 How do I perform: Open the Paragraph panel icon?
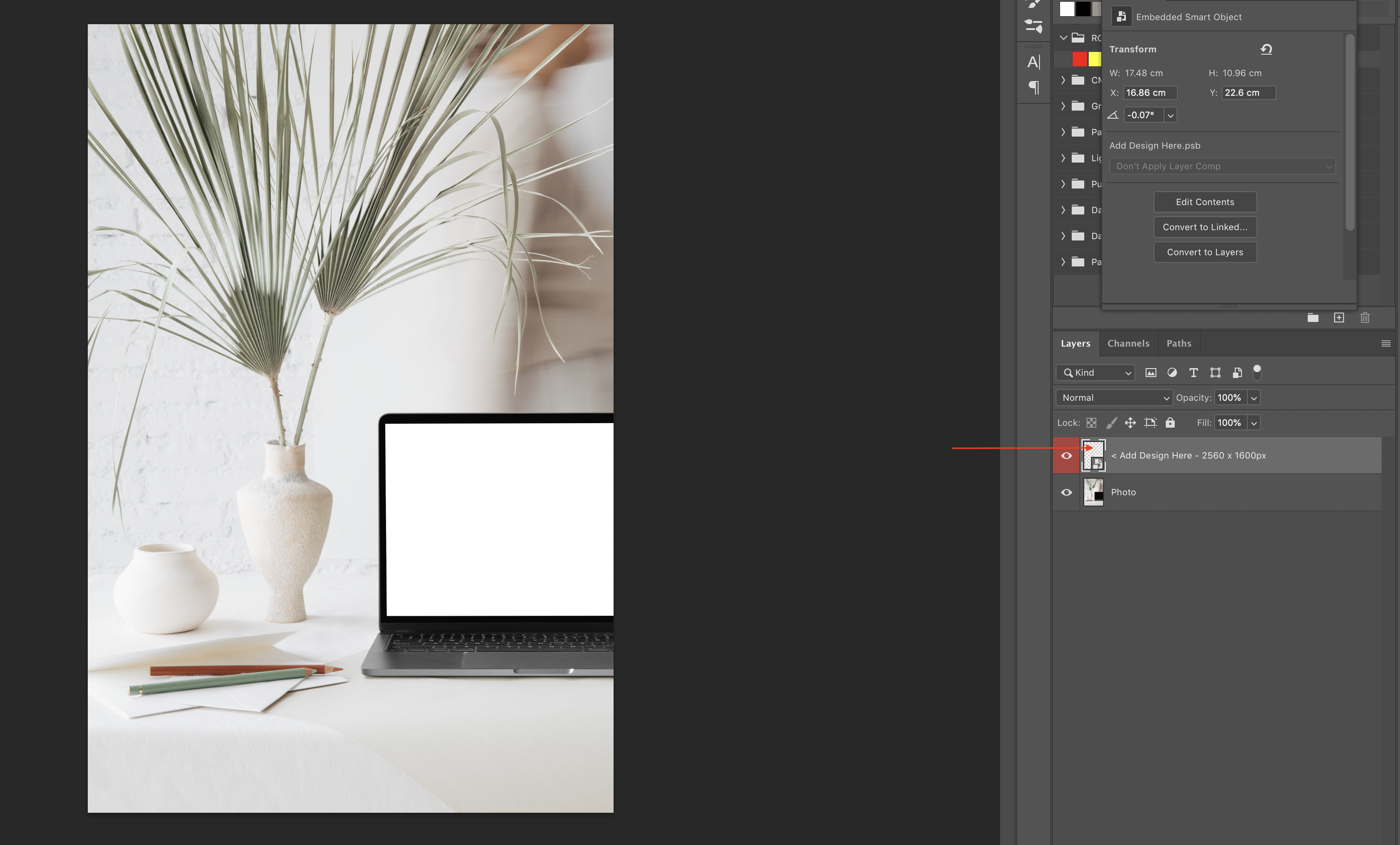coord(1034,87)
